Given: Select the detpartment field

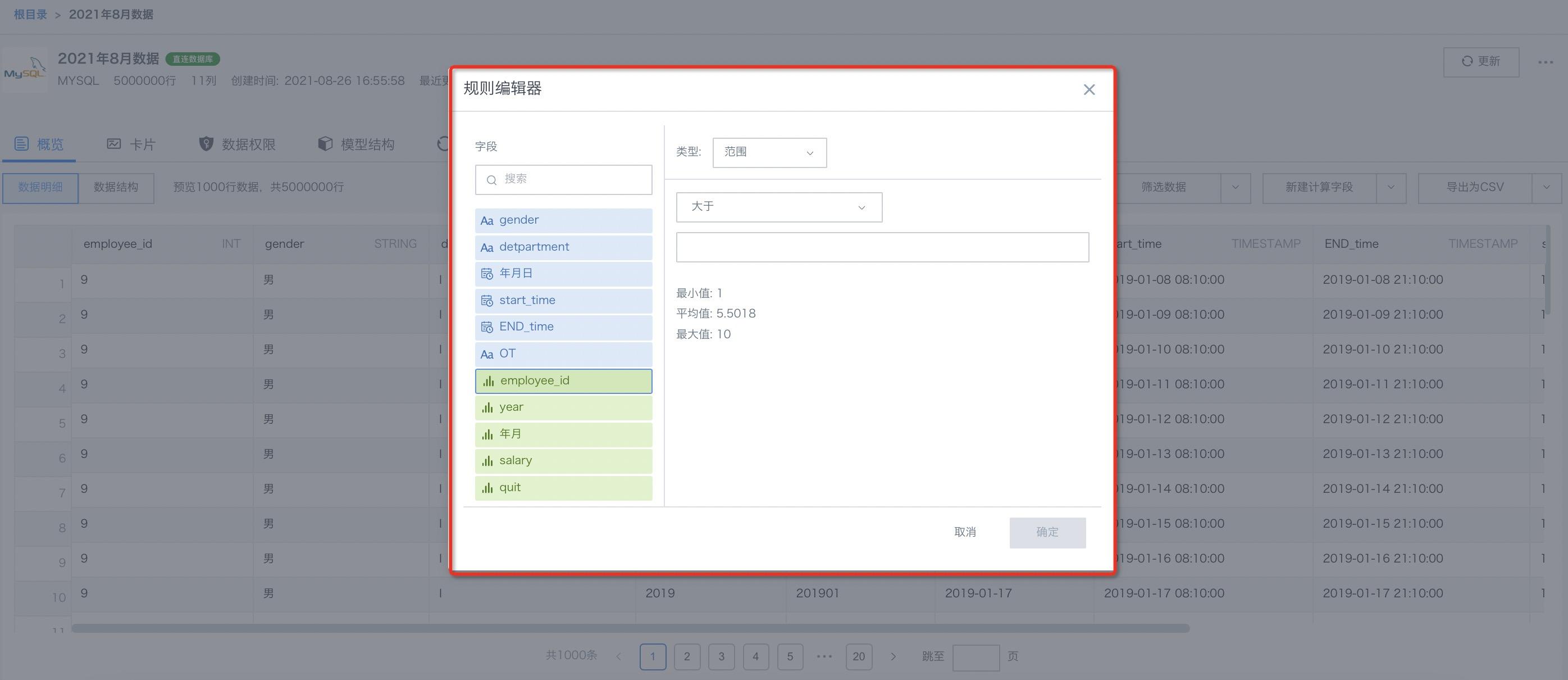Looking at the screenshot, I should pyautogui.click(x=563, y=247).
